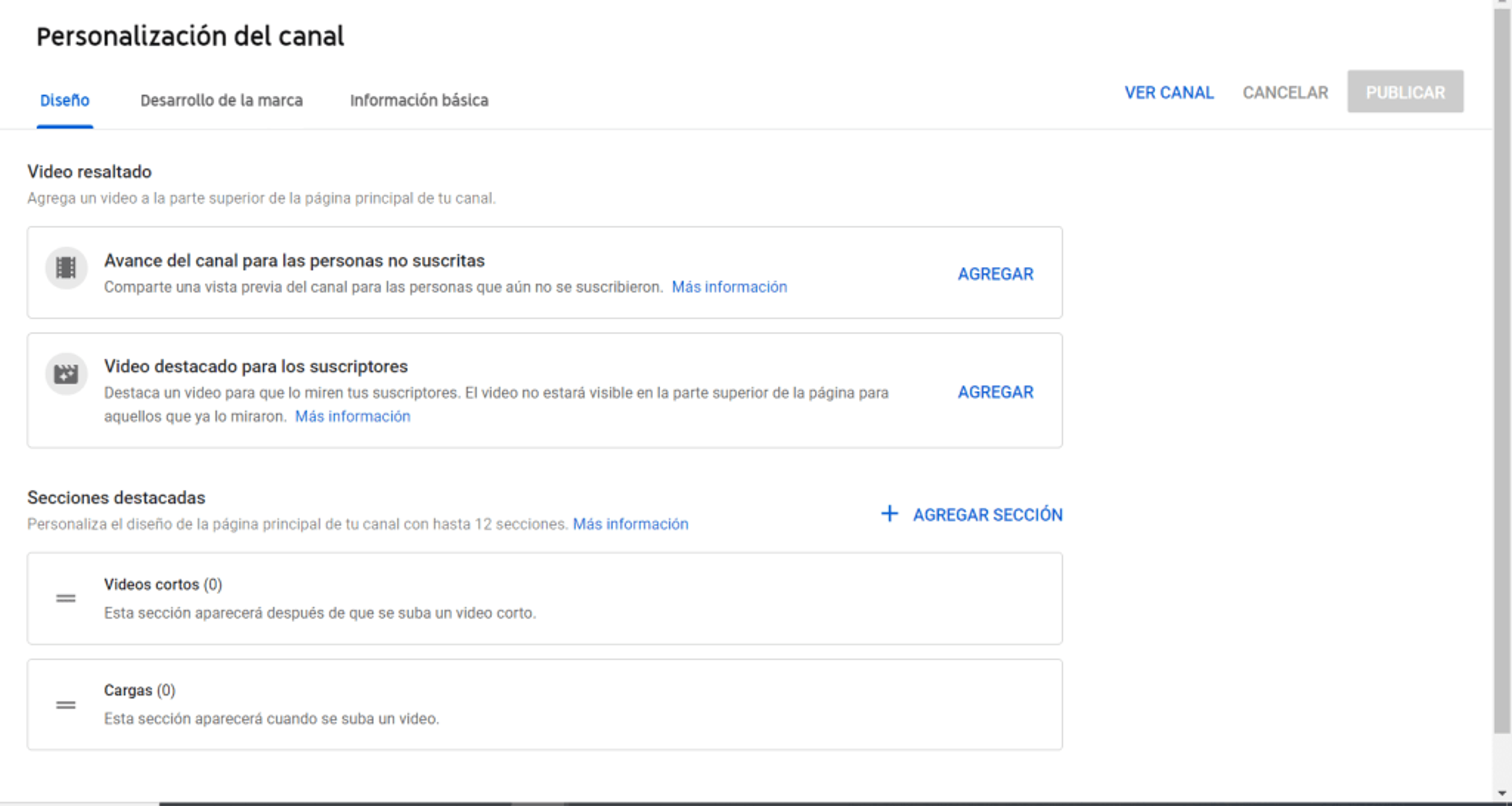Click 'Esta sección aparecerá después de que se suba un video corto.'

[320, 613]
